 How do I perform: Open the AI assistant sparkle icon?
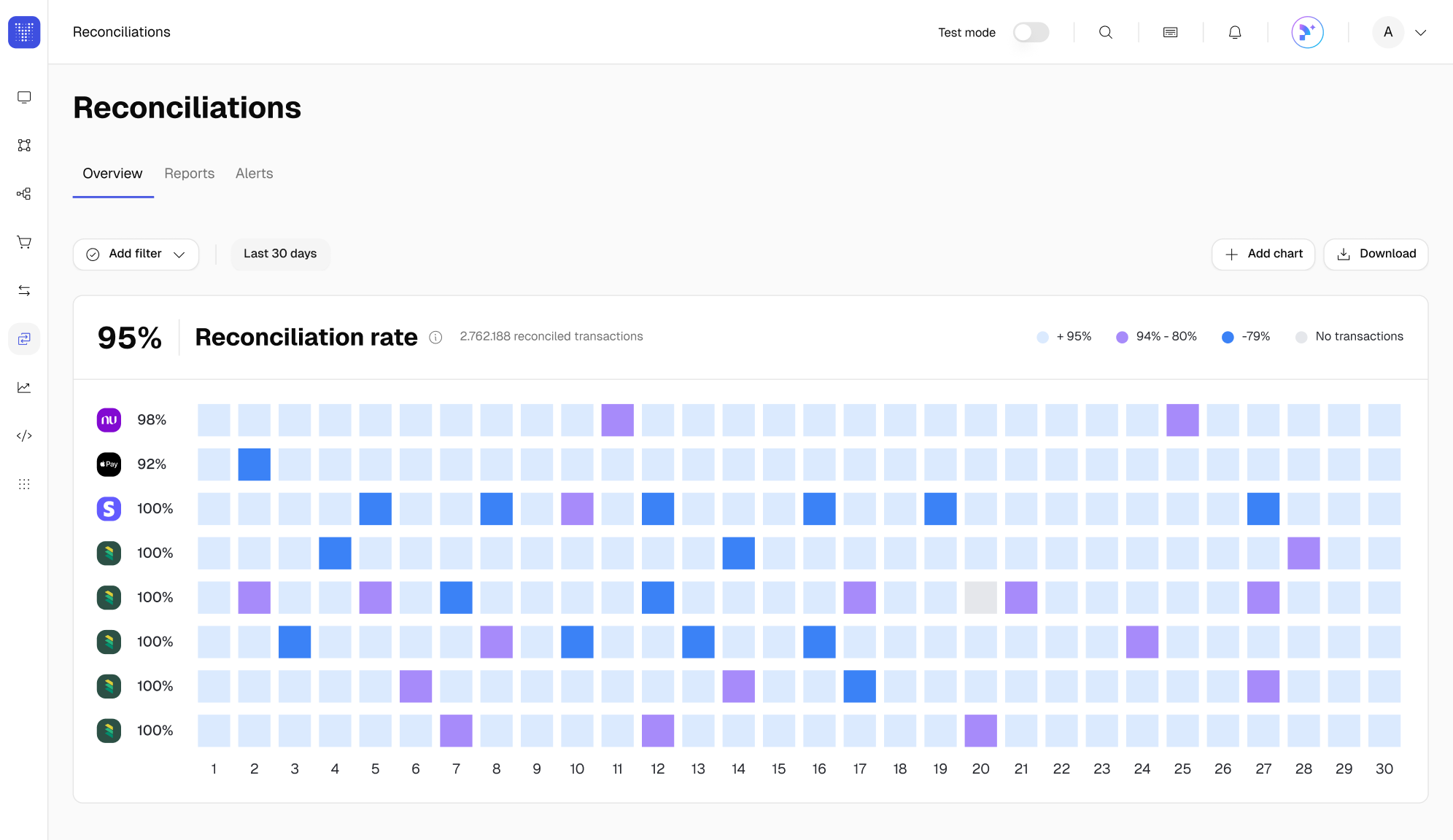(x=1307, y=32)
